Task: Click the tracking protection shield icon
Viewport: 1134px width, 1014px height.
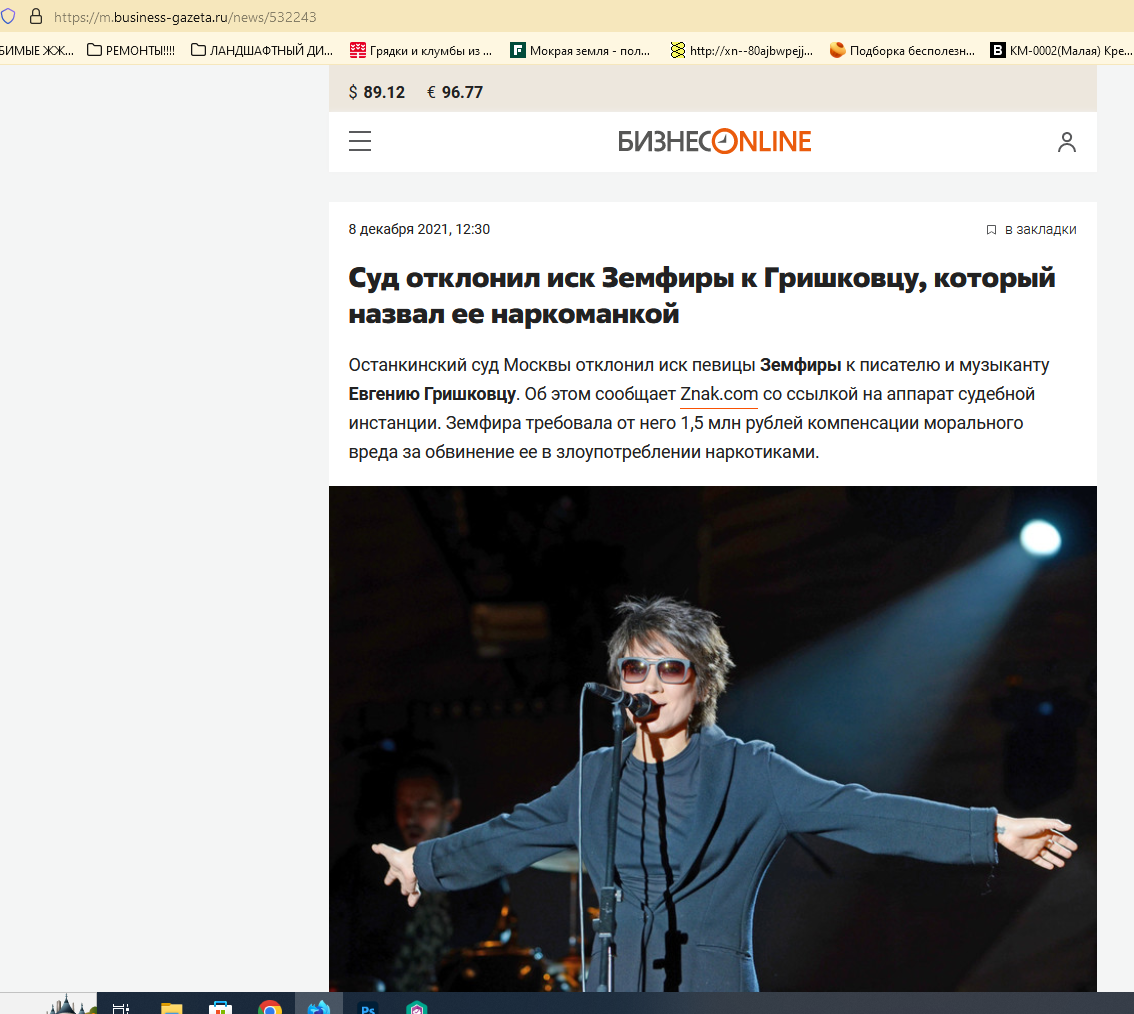Action: [x=8, y=16]
